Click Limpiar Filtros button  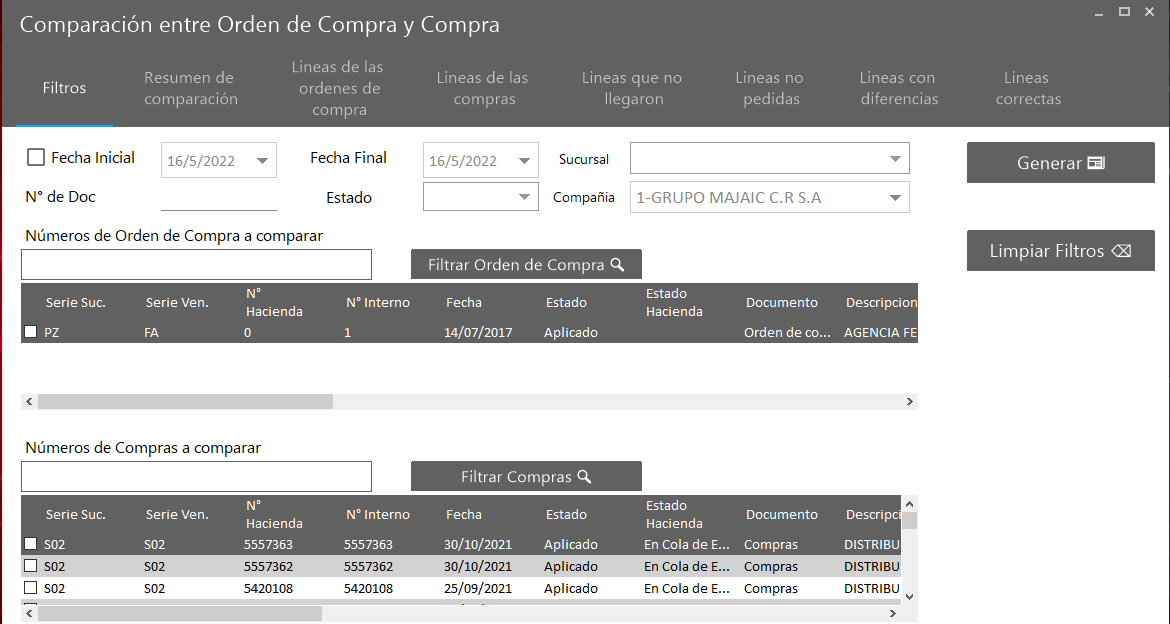[x=1060, y=251]
